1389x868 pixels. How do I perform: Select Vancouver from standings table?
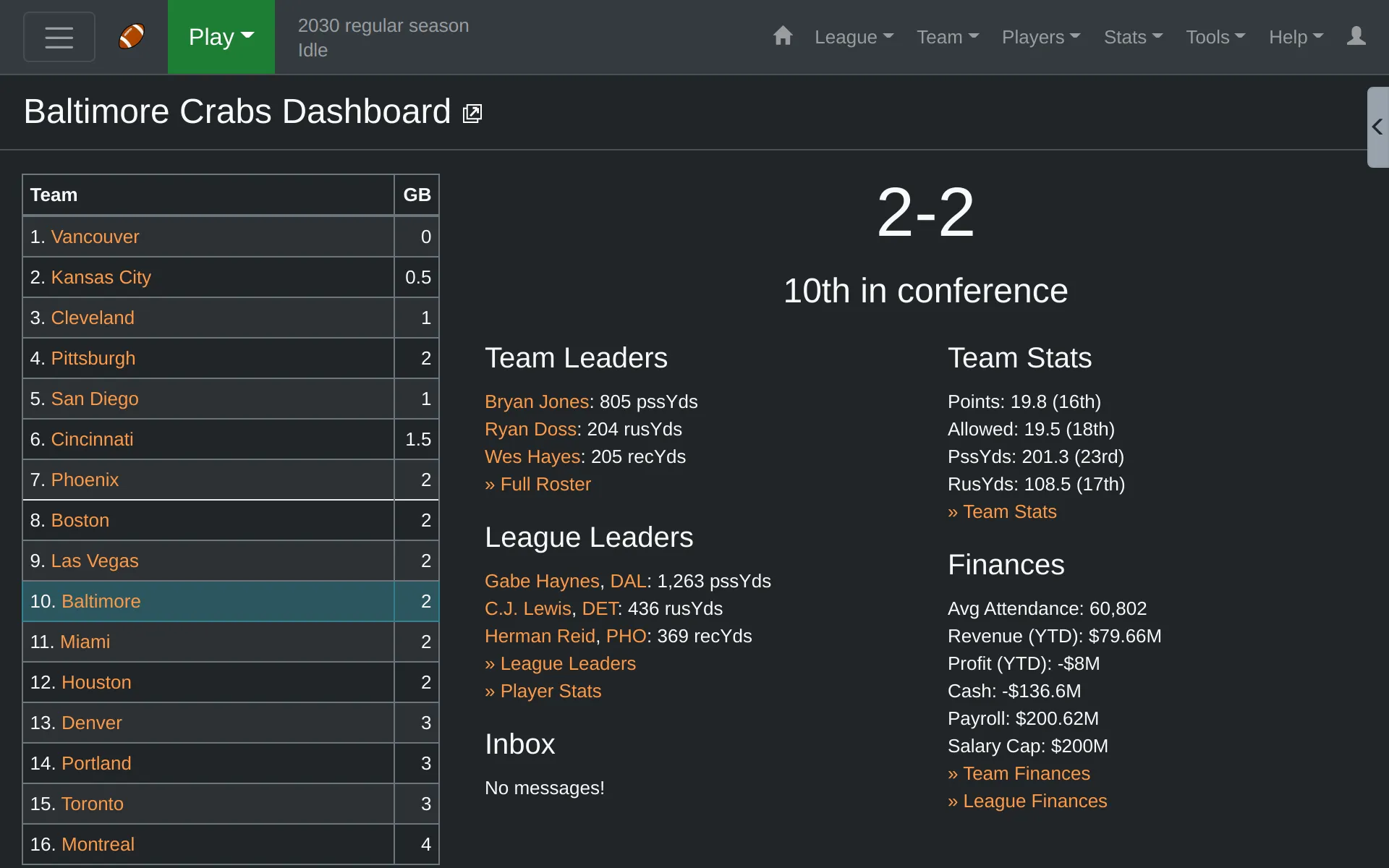pyautogui.click(x=96, y=237)
